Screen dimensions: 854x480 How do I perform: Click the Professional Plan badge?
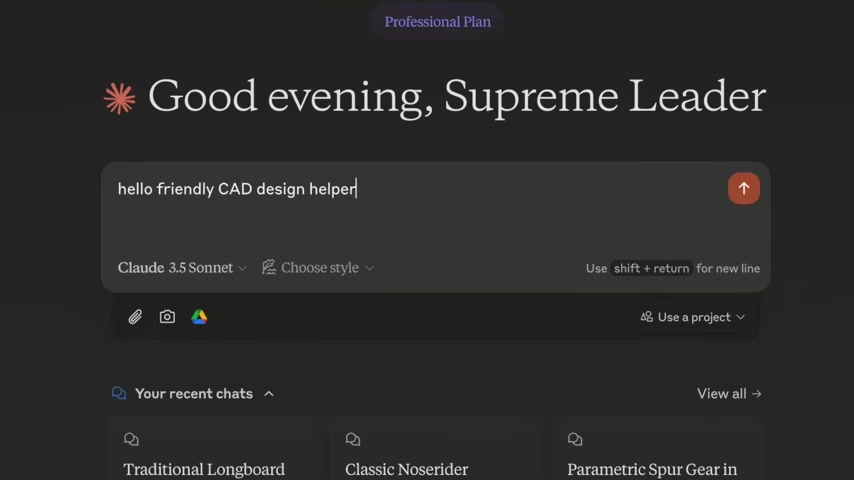point(438,22)
